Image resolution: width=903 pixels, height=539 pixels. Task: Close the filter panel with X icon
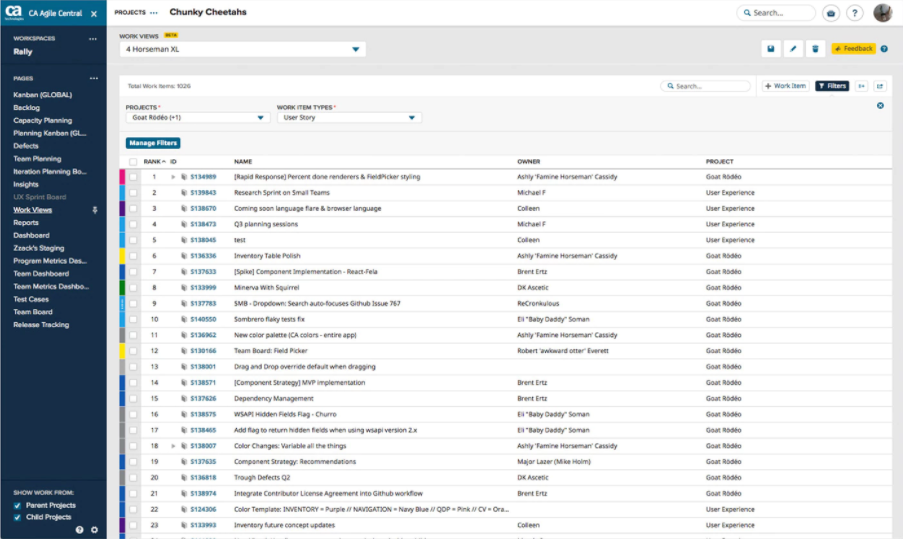pyautogui.click(x=880, y=105)
